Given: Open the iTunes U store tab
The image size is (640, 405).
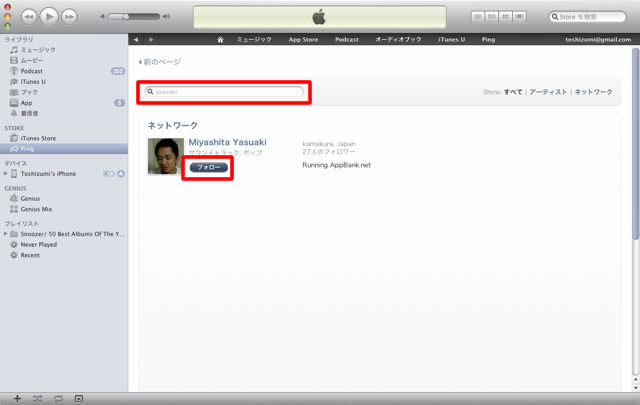Looking at the screenshot, I should click(451, 40).
